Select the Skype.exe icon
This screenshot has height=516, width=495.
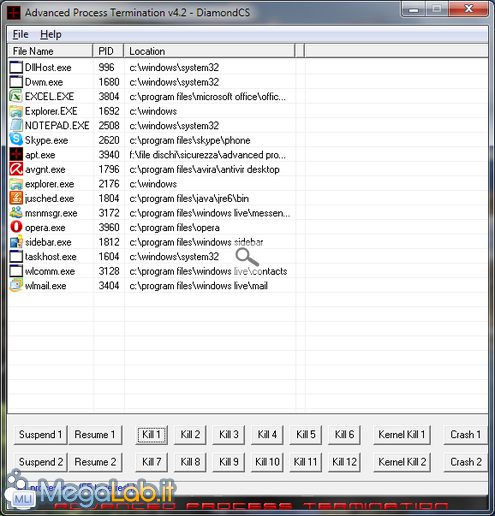click(16, 140)
